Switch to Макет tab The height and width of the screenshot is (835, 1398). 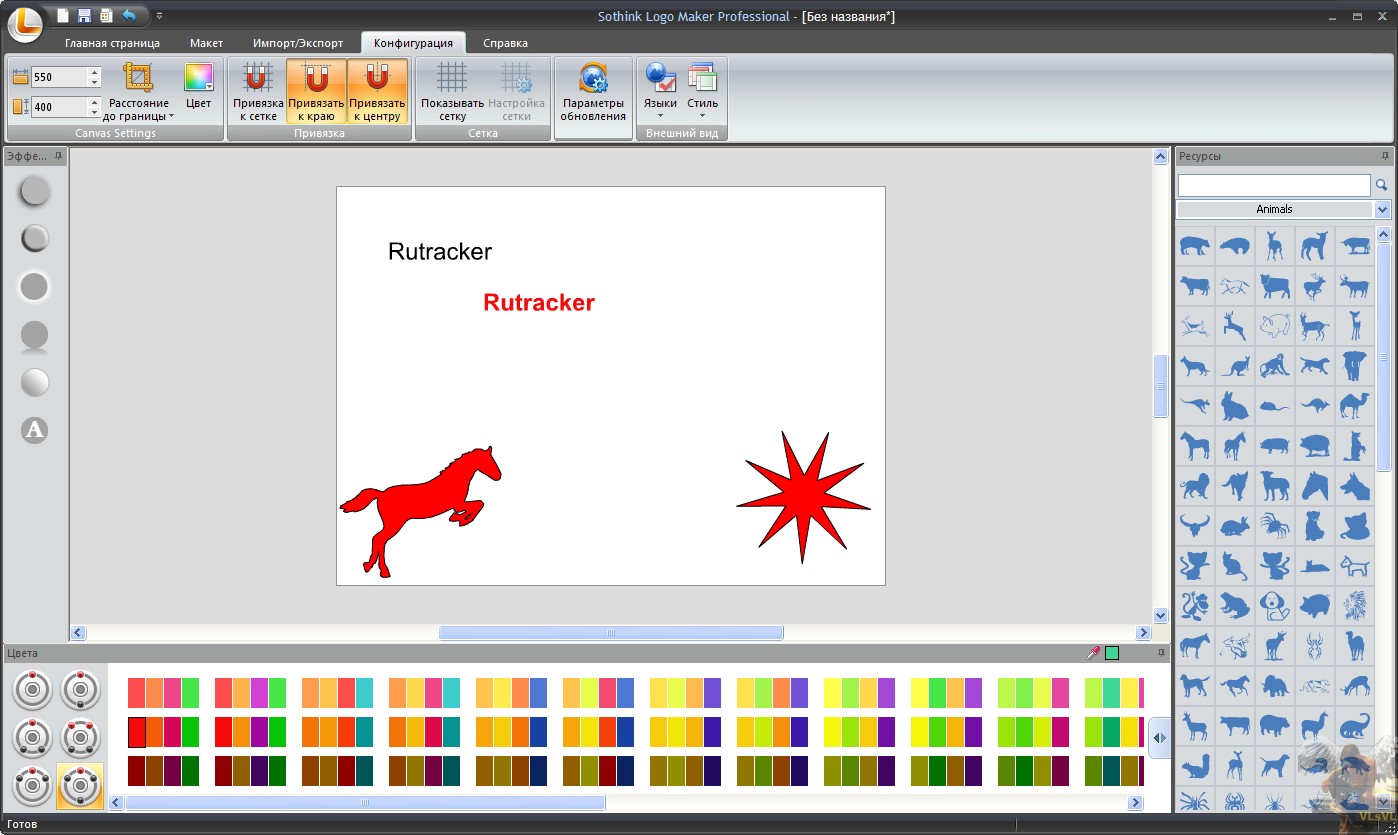point(207,43)
